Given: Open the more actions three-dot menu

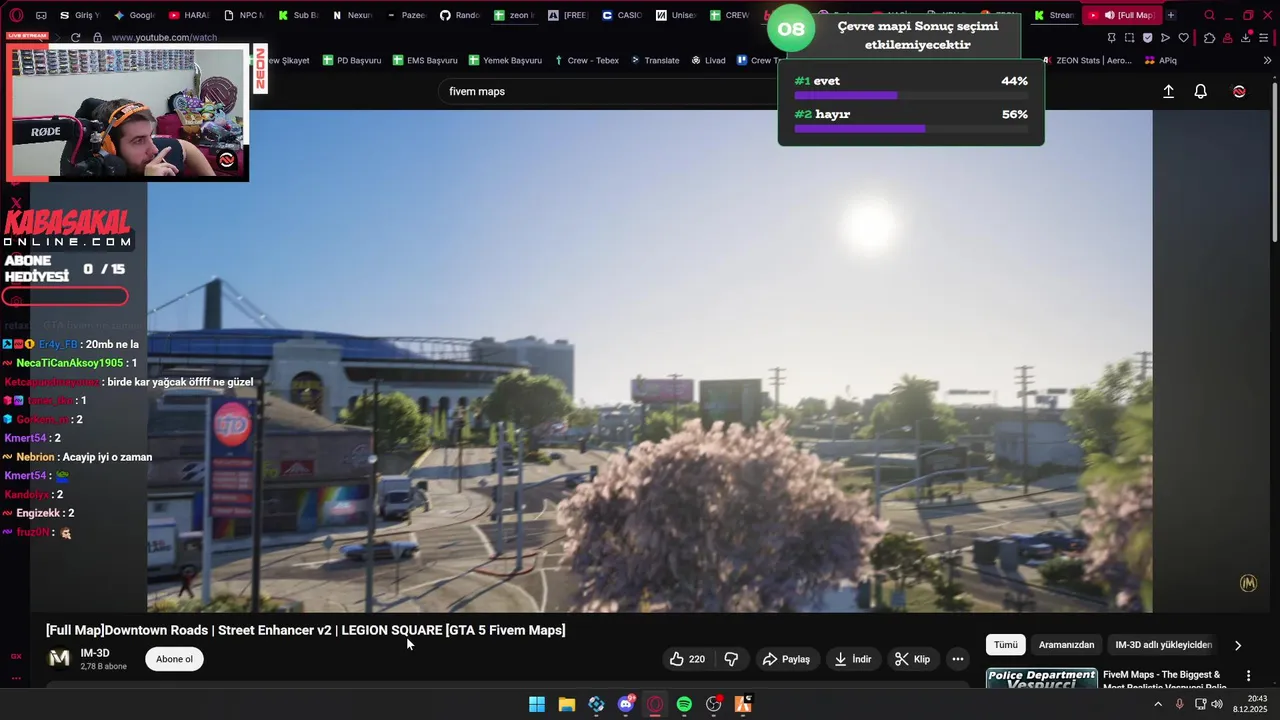Looking at the screenshot, I should [x=957, y=659].
